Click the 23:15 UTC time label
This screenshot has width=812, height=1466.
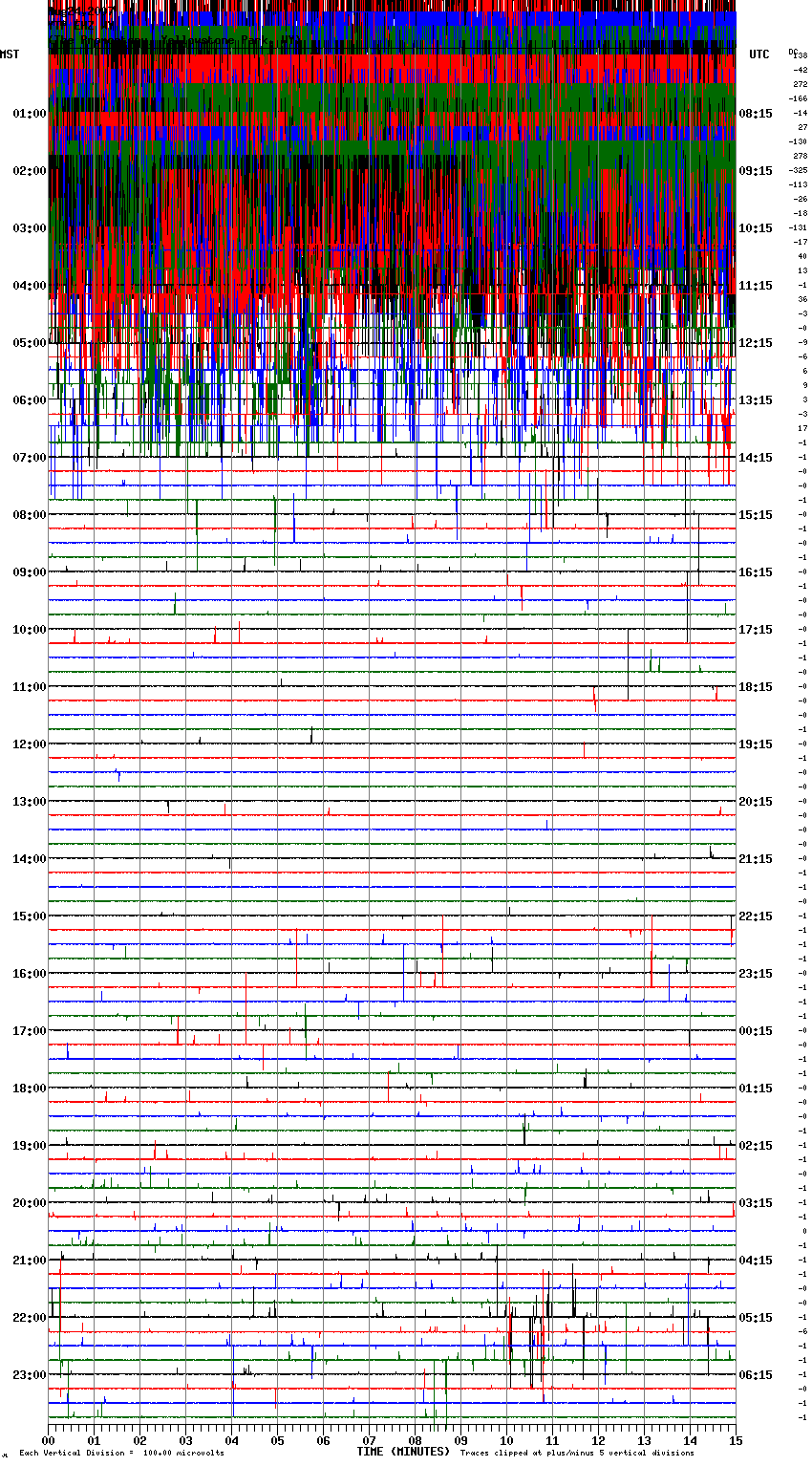point(756,974)
